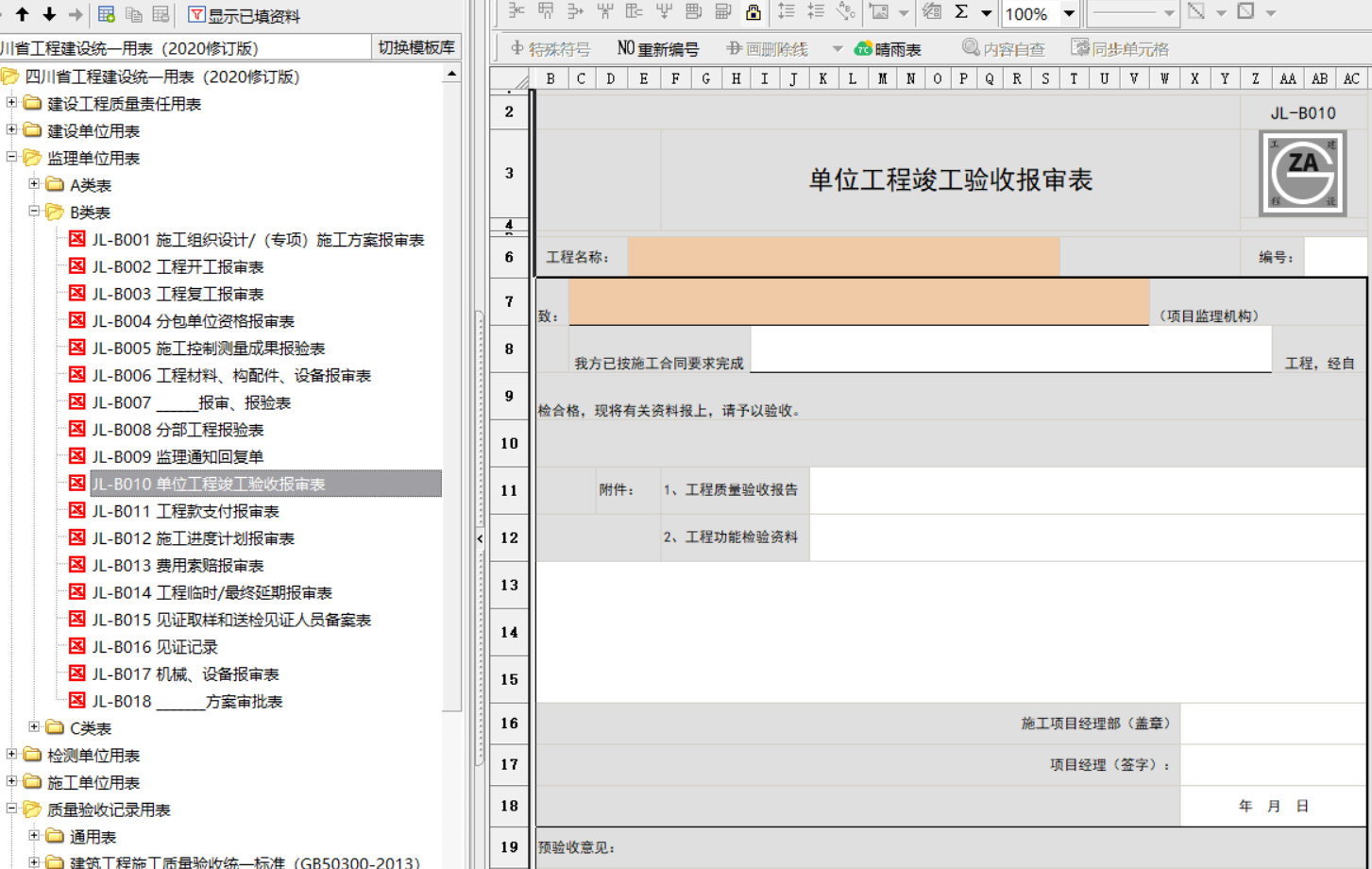
Task: Click the insert picture icon
Action: (879, 12)
